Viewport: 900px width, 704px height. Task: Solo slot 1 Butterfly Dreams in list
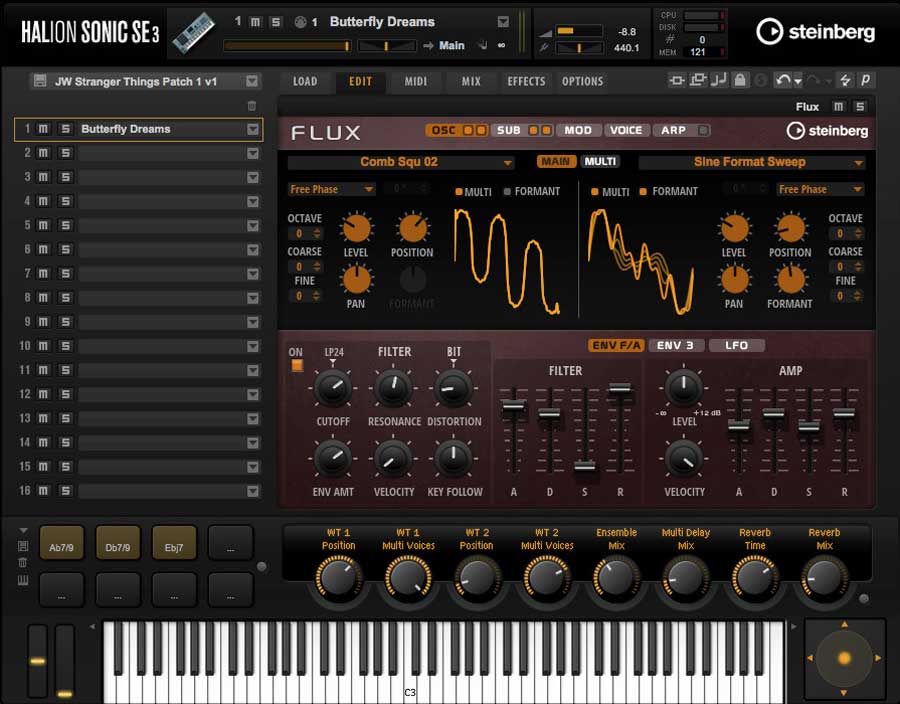pos(65,129)
